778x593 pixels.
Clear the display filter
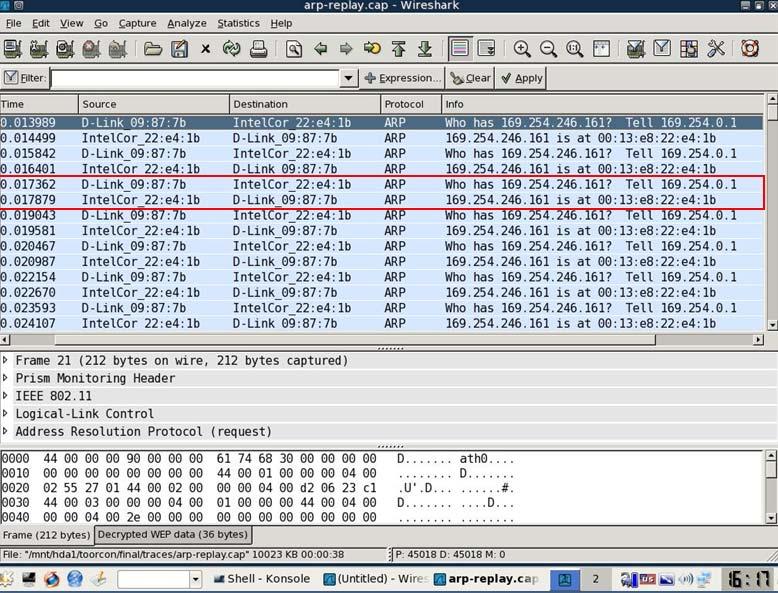(x=470, y=78)
